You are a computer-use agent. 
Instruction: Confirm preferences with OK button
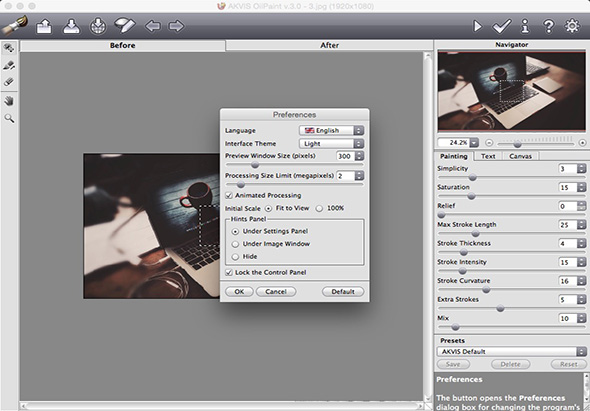click(239, 292)
